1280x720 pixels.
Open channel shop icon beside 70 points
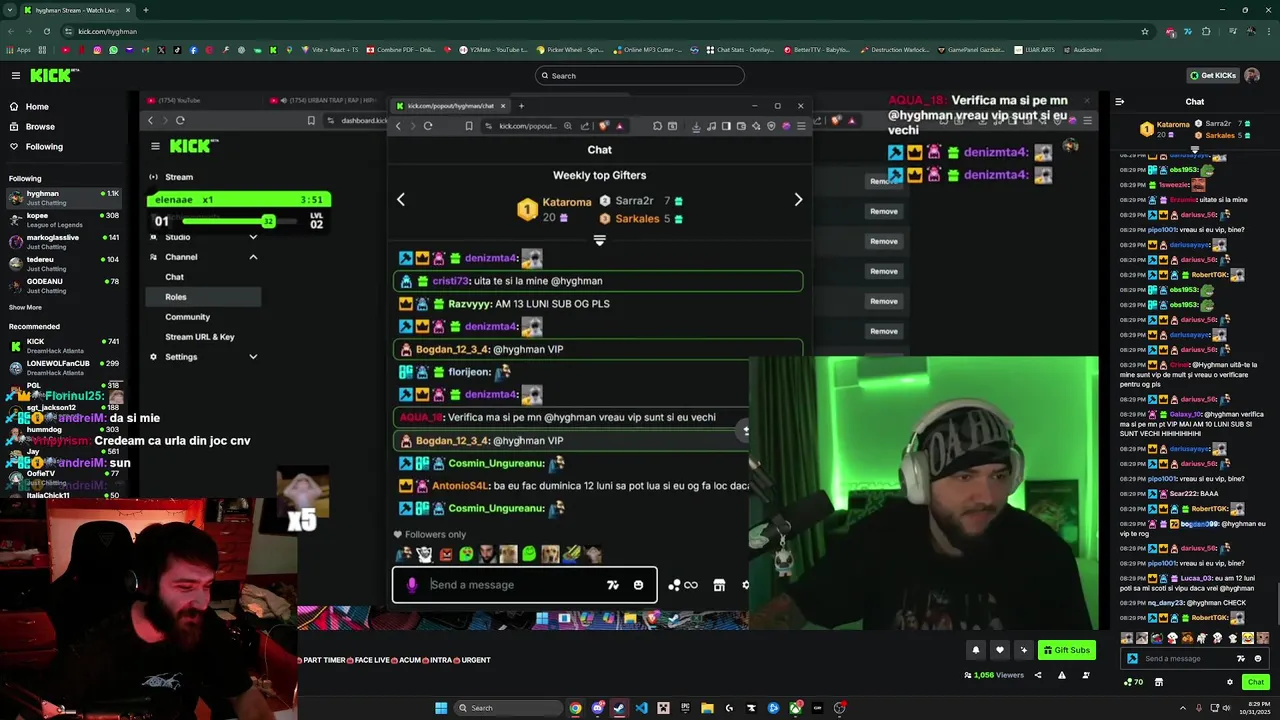coord(1158,682)
